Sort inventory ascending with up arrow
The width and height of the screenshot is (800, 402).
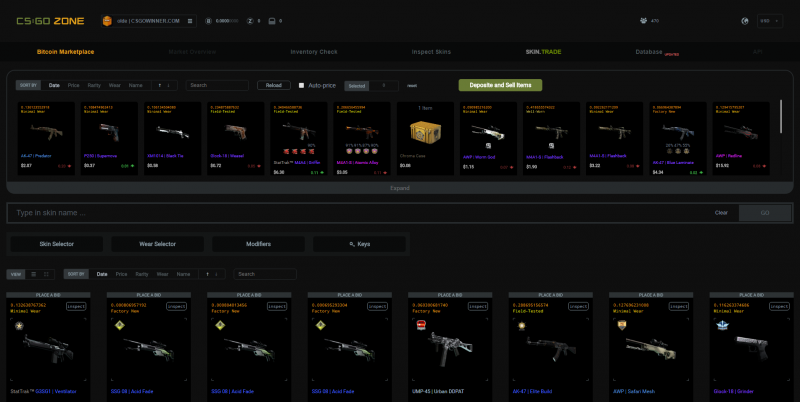160,85
